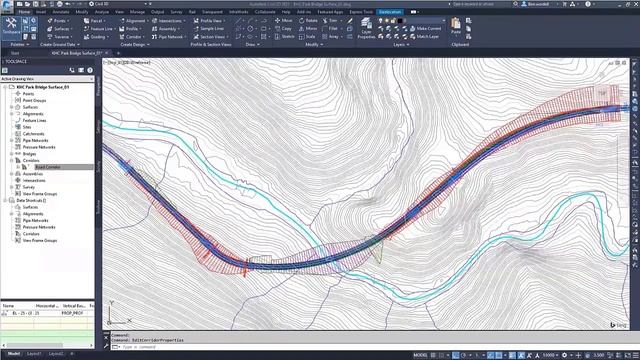Open the Toolspace palette button
The height and width of the screenshot is (360, 640).
pos(11,27)
